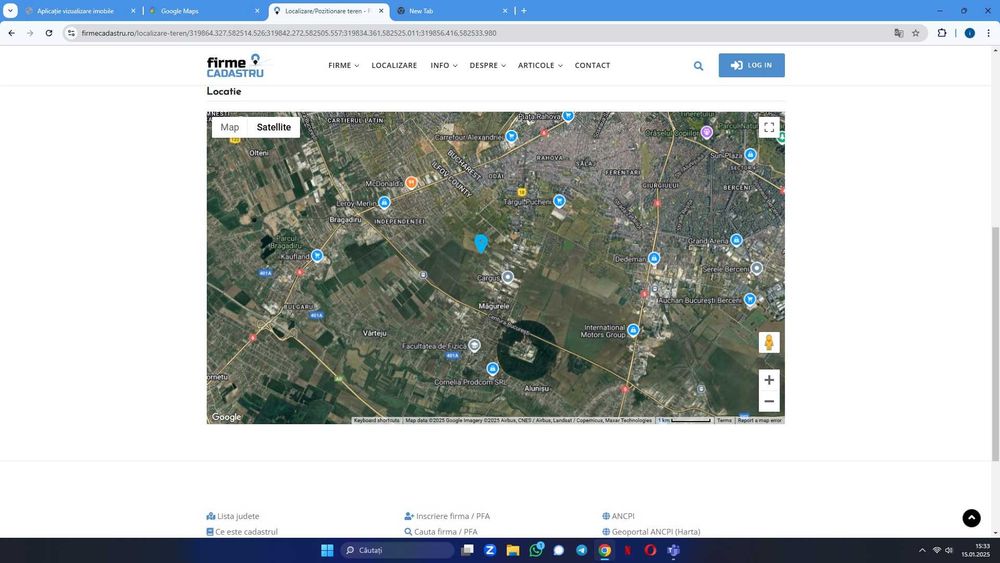The image size is (1000, 563).
Task: Reload the page
Action: point(49,33)
